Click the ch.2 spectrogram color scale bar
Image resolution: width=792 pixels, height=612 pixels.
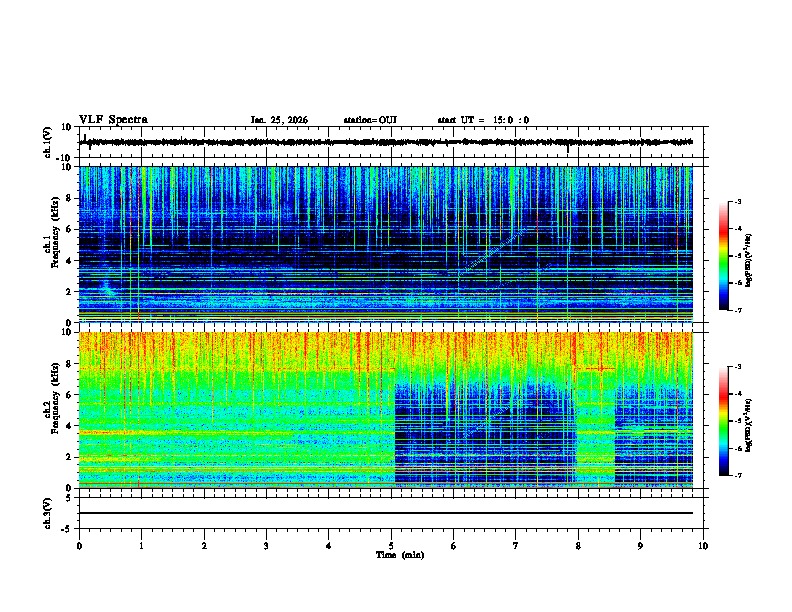point(724,421)
